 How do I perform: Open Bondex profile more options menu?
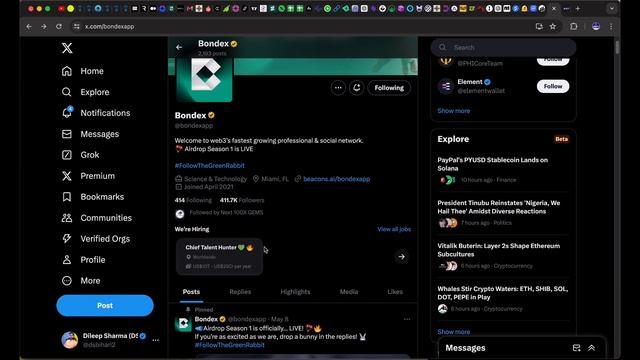point(338,88)
